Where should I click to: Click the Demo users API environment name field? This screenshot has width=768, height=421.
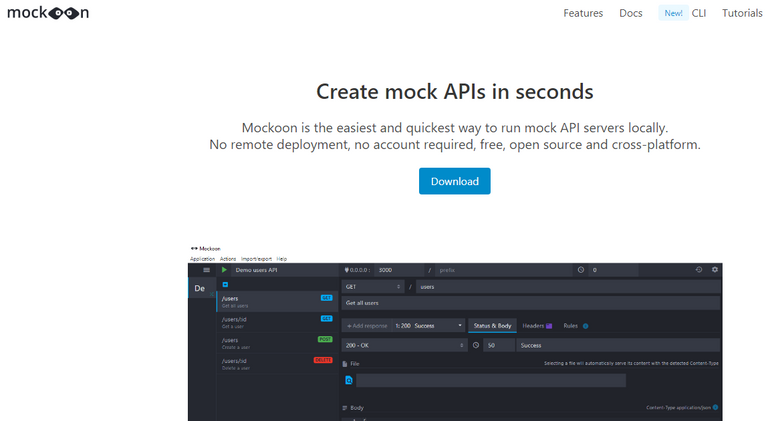[x=284, y=270]
